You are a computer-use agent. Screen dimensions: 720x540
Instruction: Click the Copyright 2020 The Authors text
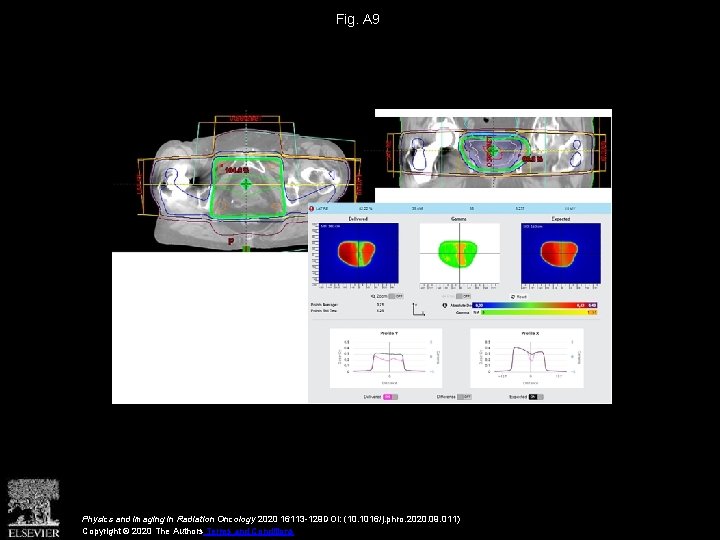[x=142, y=531]
